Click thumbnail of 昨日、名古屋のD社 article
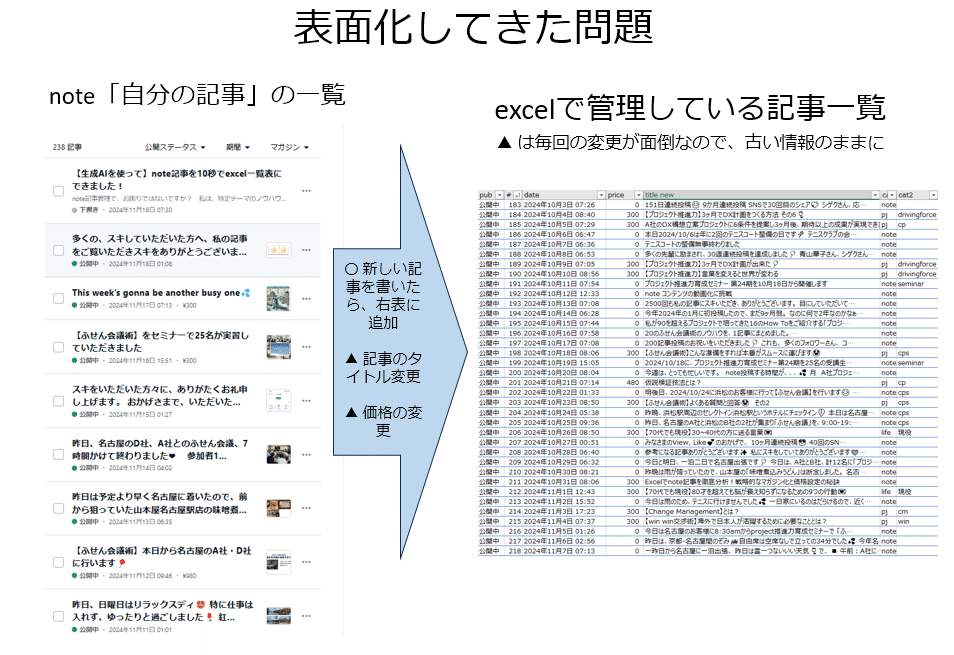 tap(279, 454)
